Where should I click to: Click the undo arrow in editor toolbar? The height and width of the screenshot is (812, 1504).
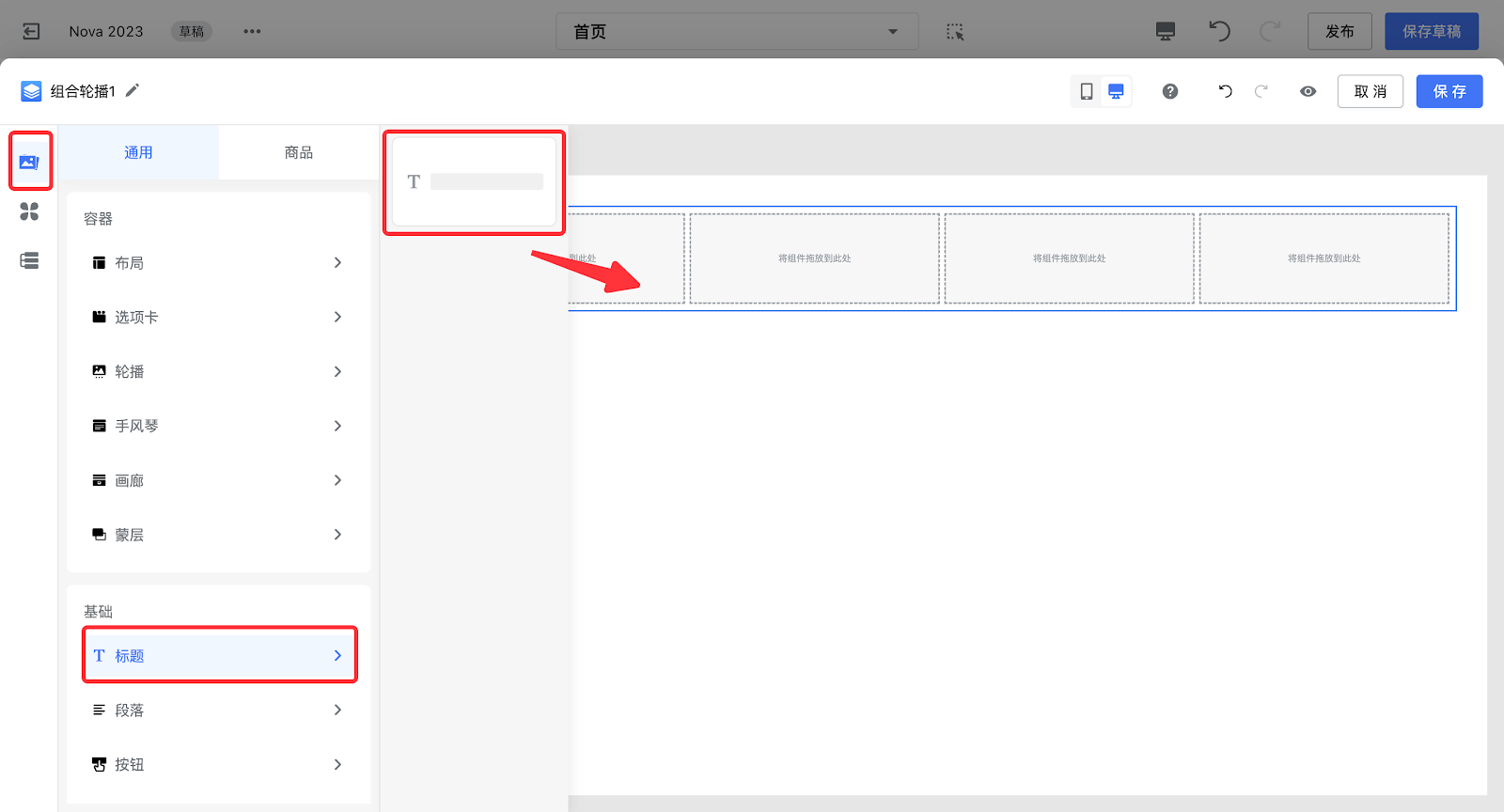1225,91
